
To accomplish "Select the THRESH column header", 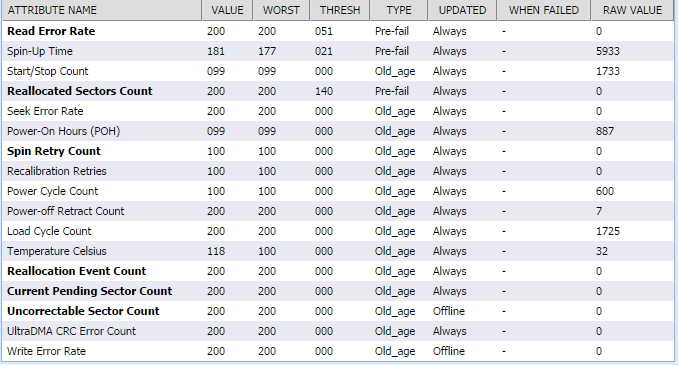I will [340, 10].
